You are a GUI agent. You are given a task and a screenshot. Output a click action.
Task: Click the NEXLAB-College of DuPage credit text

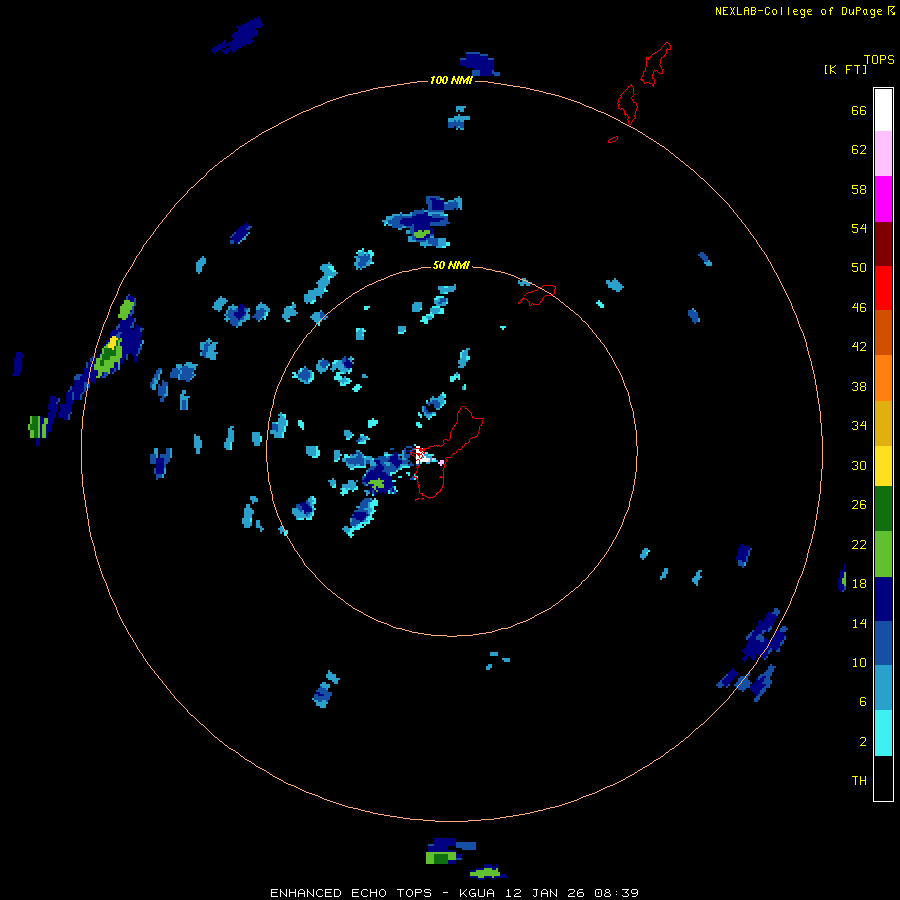(798, 11)
